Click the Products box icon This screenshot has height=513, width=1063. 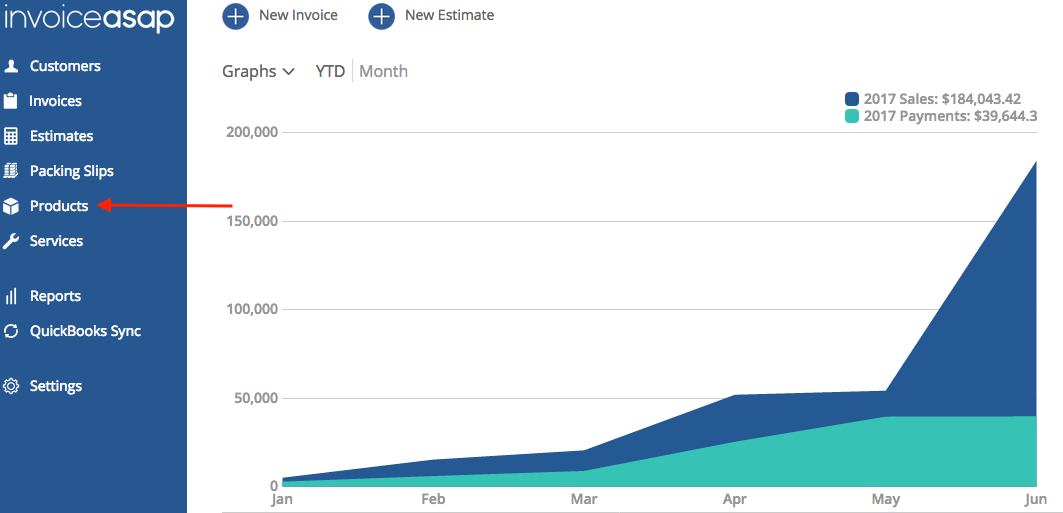(x=11, y=206)
